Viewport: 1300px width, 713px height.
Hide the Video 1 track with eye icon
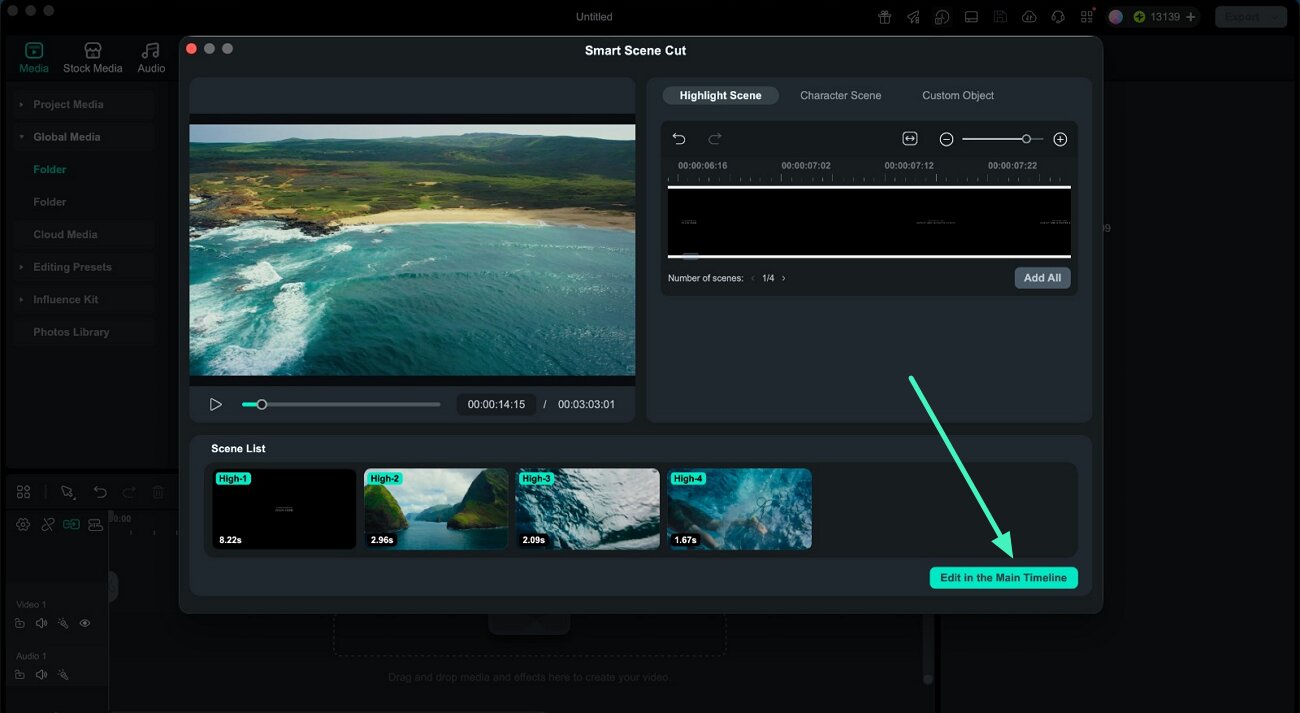tap(85, 623)
